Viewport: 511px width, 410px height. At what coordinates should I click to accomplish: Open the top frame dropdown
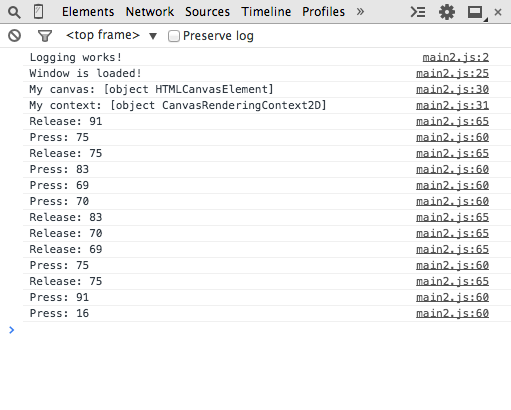tap(111, 35)
